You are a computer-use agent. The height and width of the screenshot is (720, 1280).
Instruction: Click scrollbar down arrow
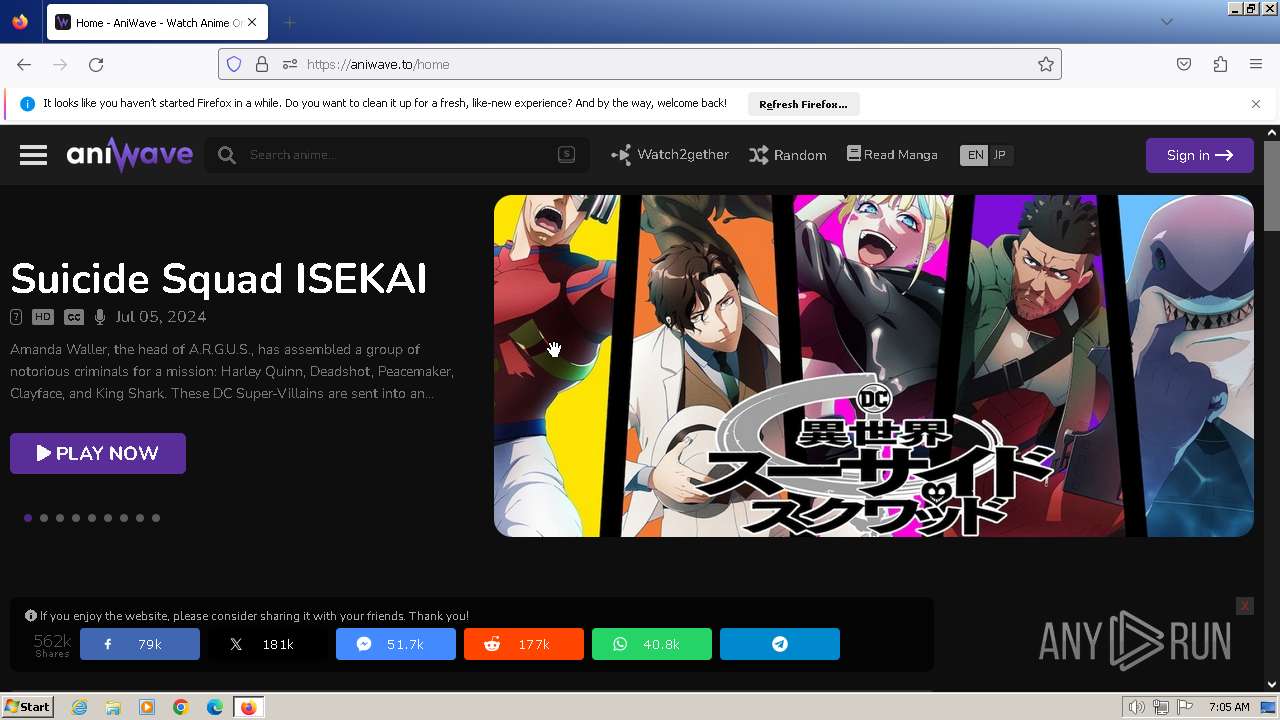1272,684
